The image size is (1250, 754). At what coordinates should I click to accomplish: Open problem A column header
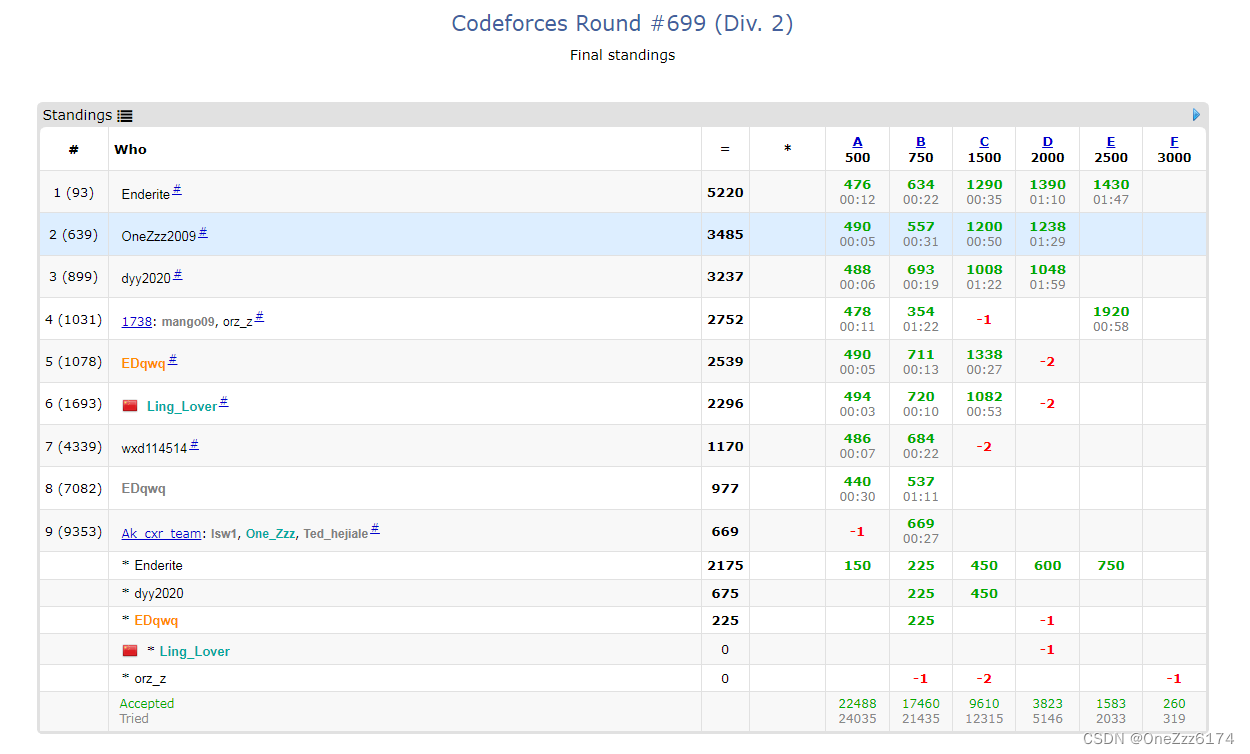[857, 142]
